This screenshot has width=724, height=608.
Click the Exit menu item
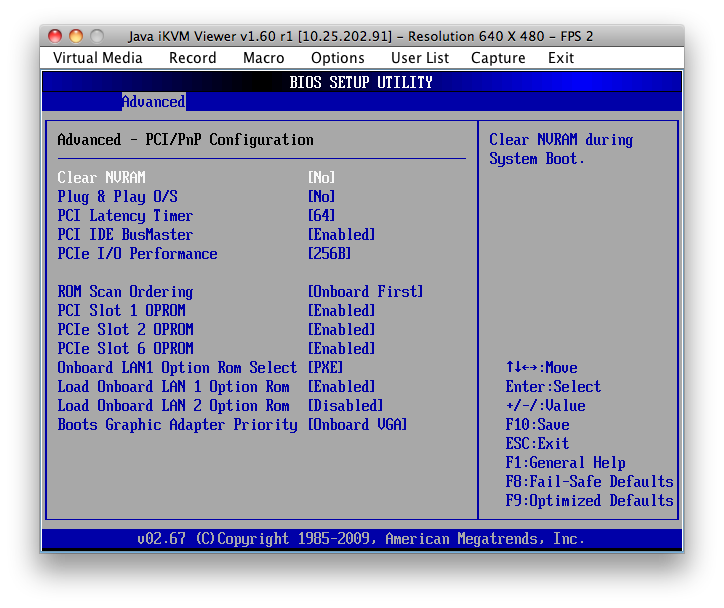561,58
